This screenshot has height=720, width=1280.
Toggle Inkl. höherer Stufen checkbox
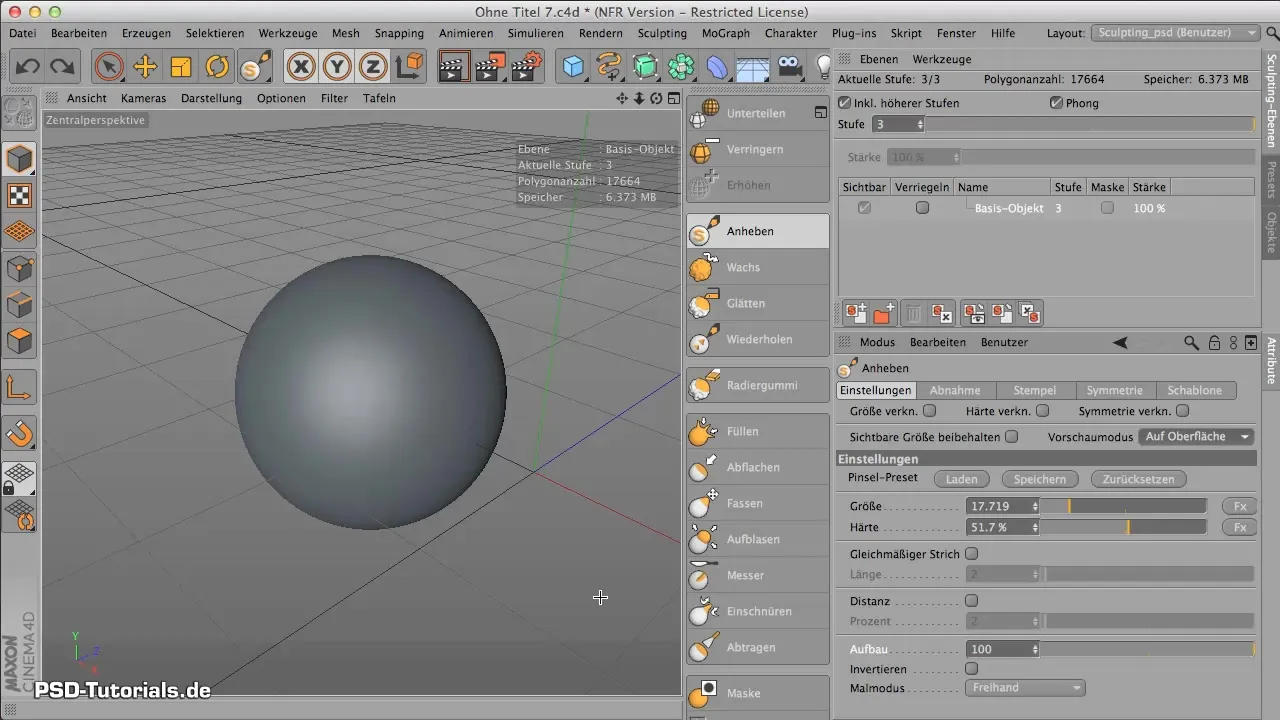coord(845,103)
